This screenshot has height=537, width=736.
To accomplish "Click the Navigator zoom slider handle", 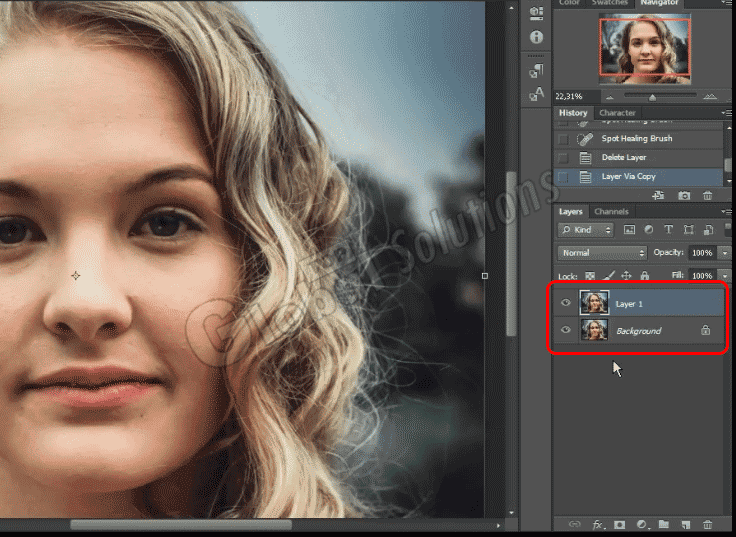I will tap(652, 97).
